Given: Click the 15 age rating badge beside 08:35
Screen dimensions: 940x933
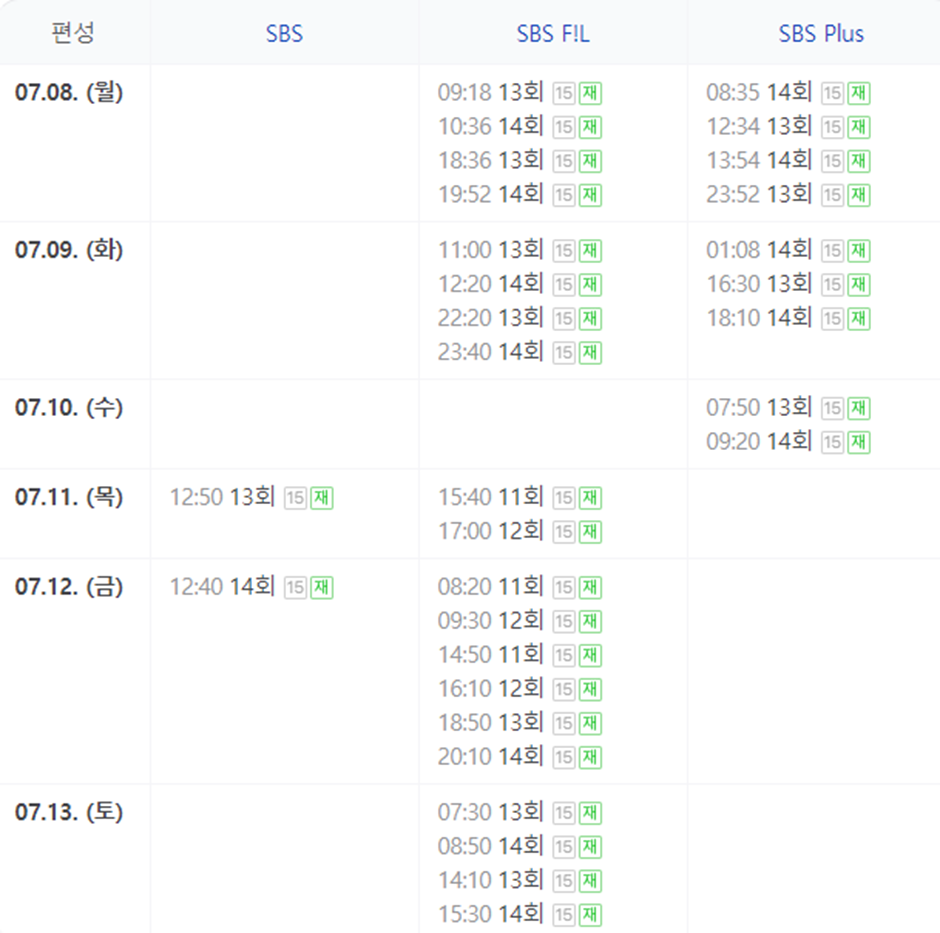Looking at the screenshot, I should tap(832, 94).
